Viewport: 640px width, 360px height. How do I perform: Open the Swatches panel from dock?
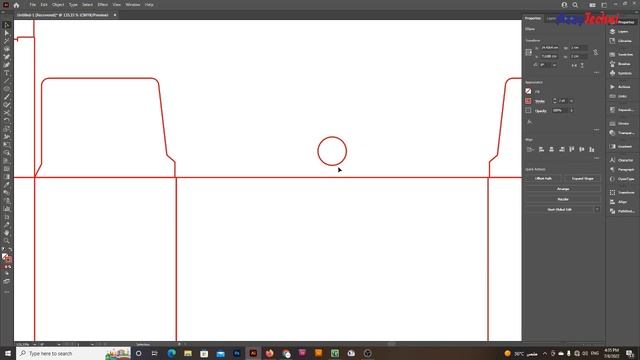click(x=622, y=54)
